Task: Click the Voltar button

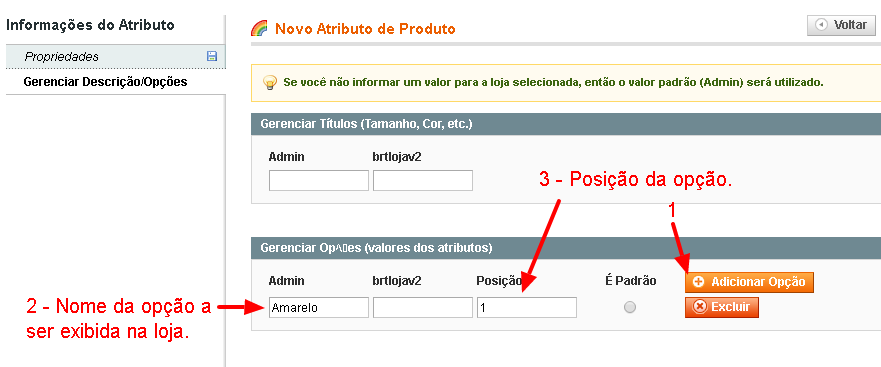Action: coord(841,25)
